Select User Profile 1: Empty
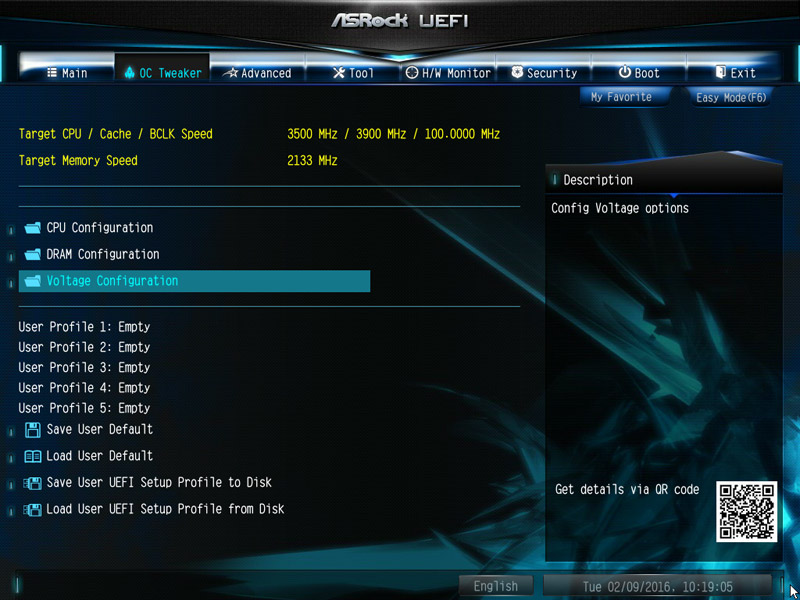The width and height of the screenshot is (800, 600). tap(84, 327)
